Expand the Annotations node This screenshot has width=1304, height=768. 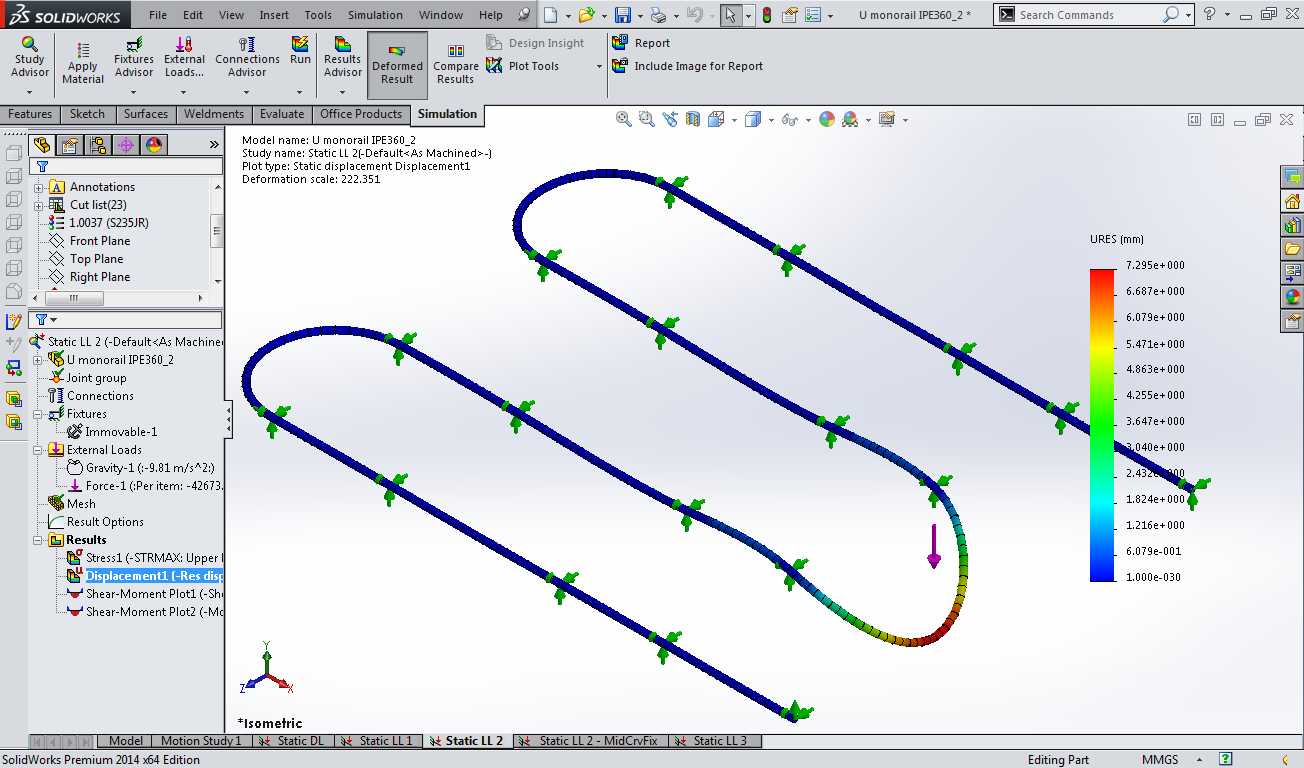coord(39,187)
